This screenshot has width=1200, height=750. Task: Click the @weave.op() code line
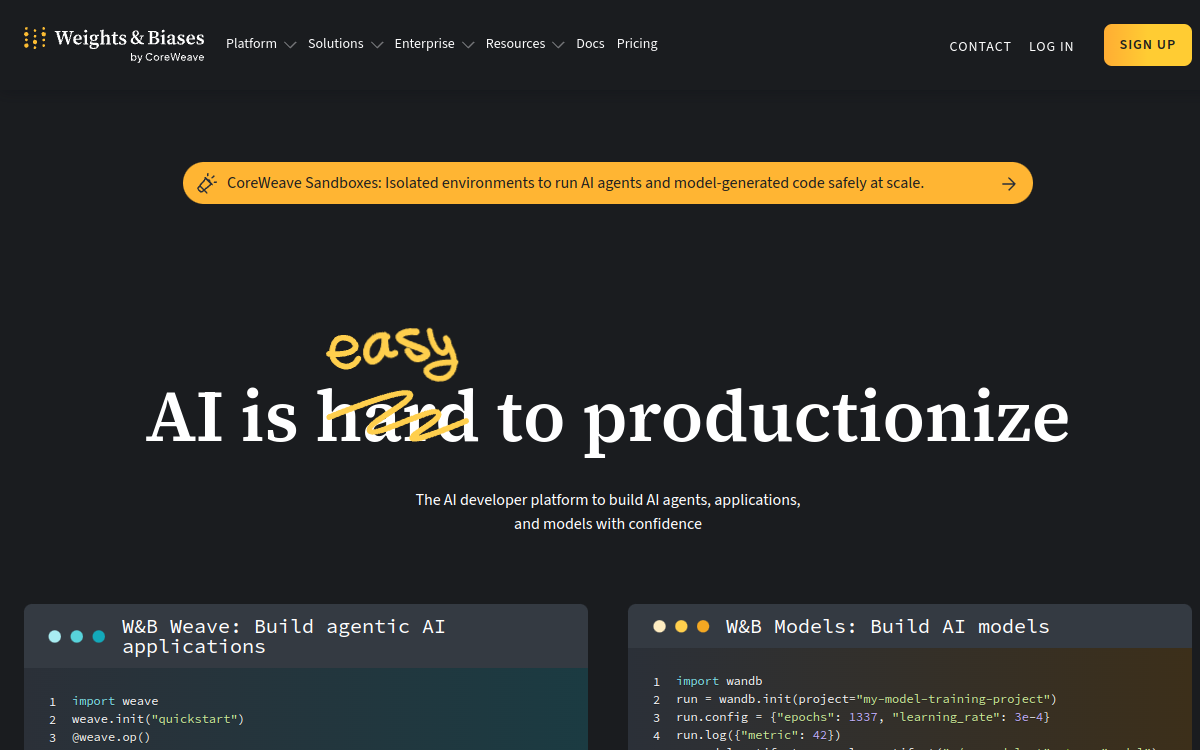(x=111, y=738)
